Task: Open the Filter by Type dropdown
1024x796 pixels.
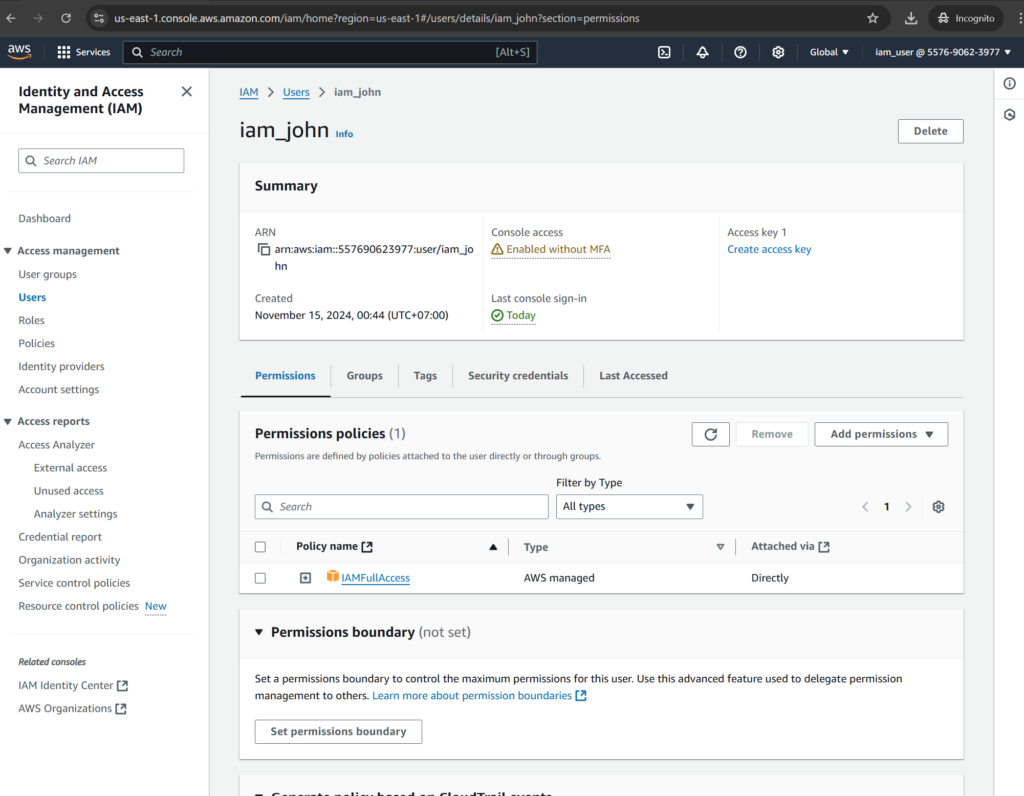Action: click(629, 507)
